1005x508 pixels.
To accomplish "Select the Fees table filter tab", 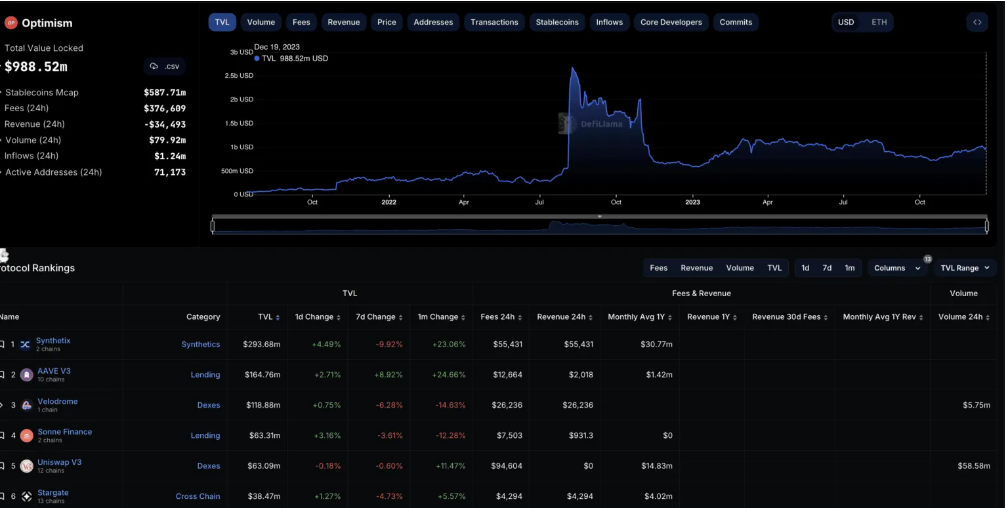I will point(659,268).
